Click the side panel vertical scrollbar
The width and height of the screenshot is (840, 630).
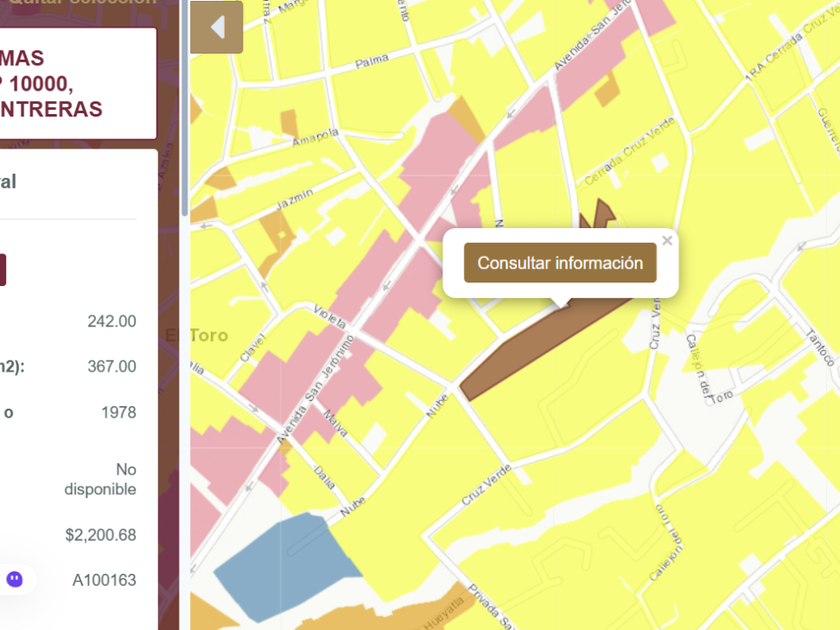[x=185, y=107]
